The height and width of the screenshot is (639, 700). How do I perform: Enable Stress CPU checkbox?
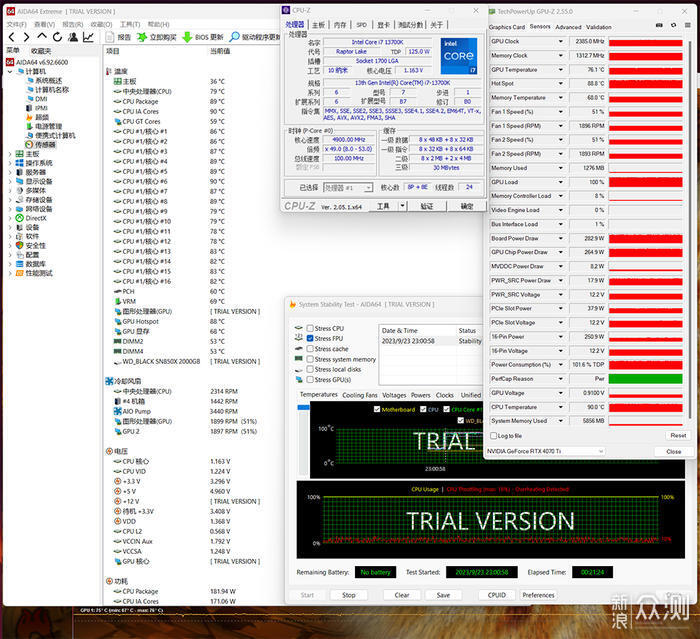coord(310,328)
